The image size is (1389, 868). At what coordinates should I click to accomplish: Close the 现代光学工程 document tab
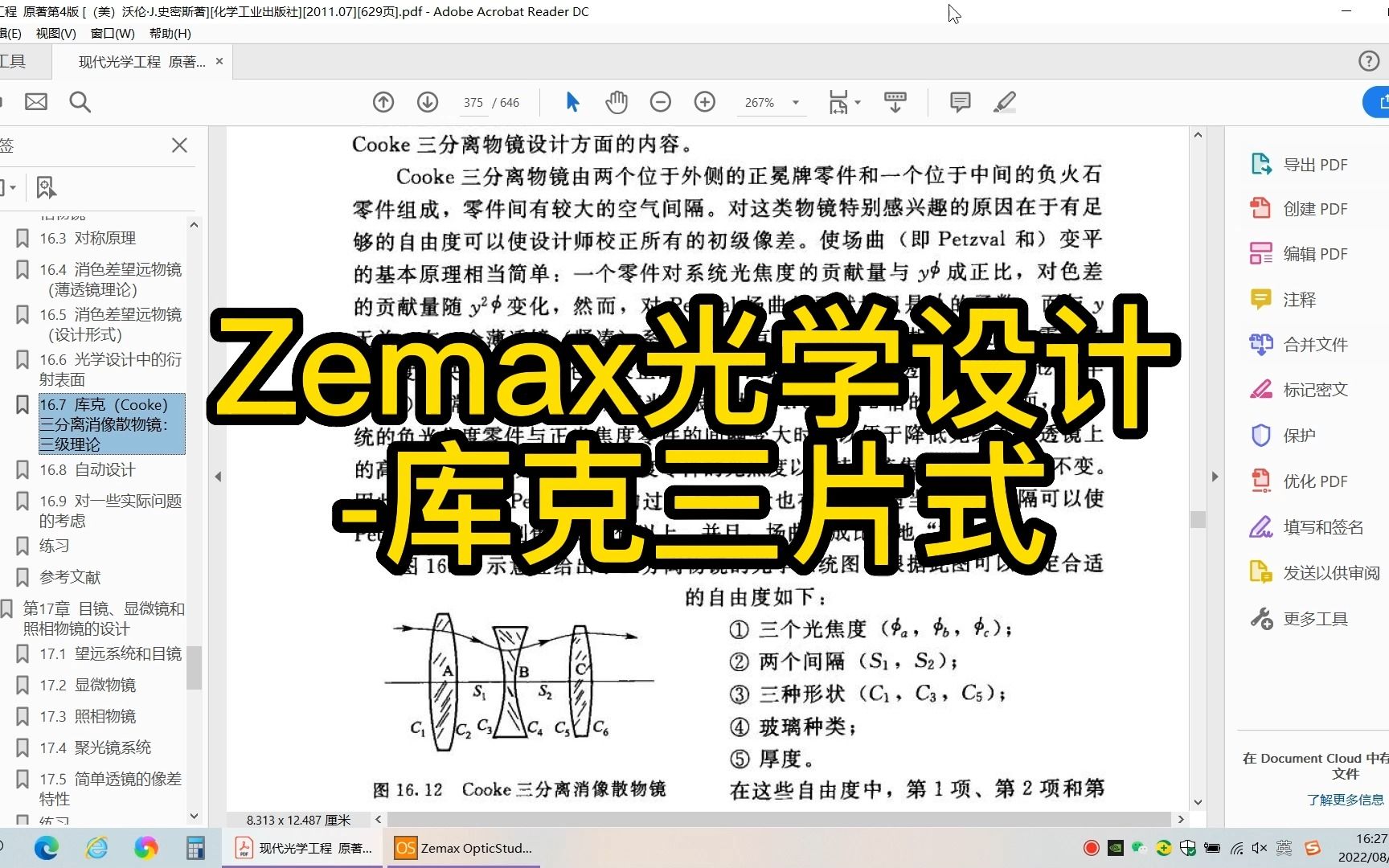pos(219,61)
